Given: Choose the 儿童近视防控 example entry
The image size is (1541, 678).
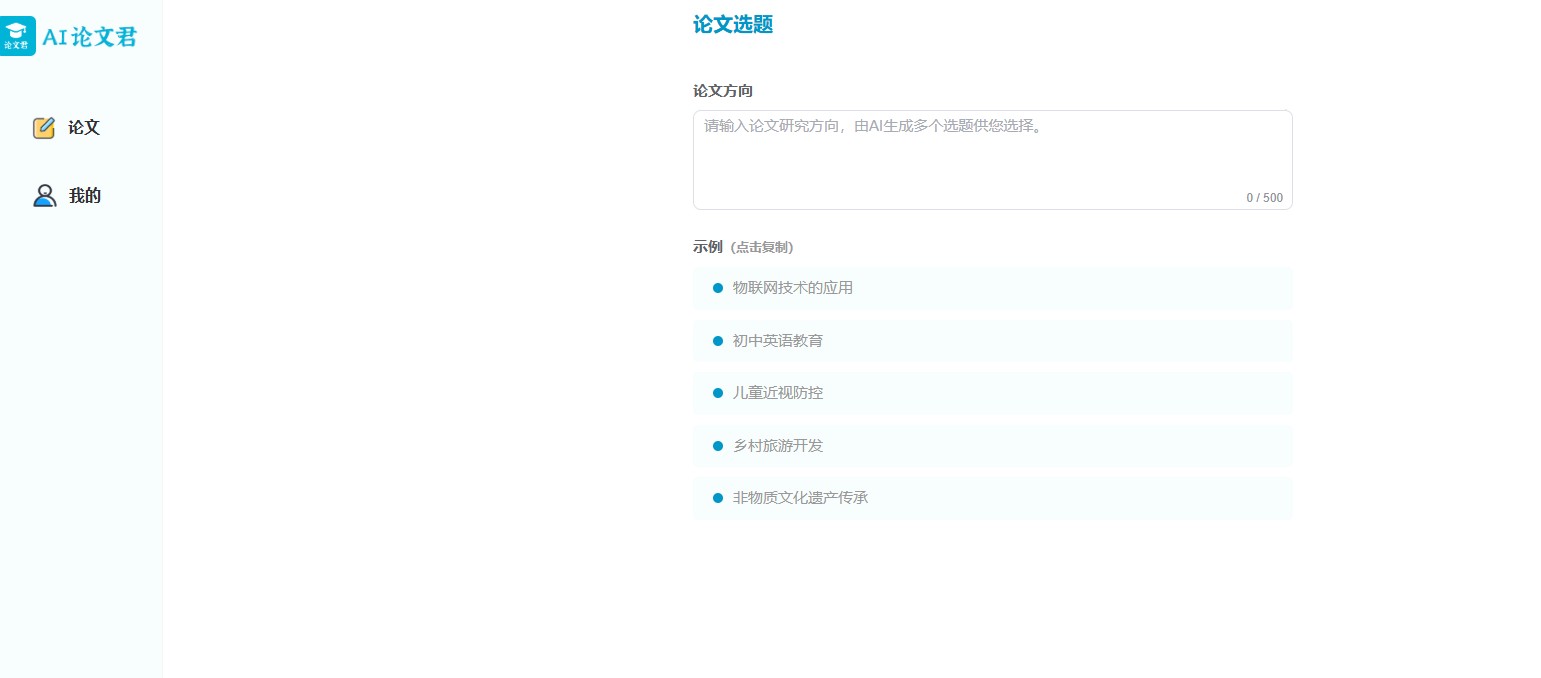Looking at the screenshot, I should click(777, 393).
